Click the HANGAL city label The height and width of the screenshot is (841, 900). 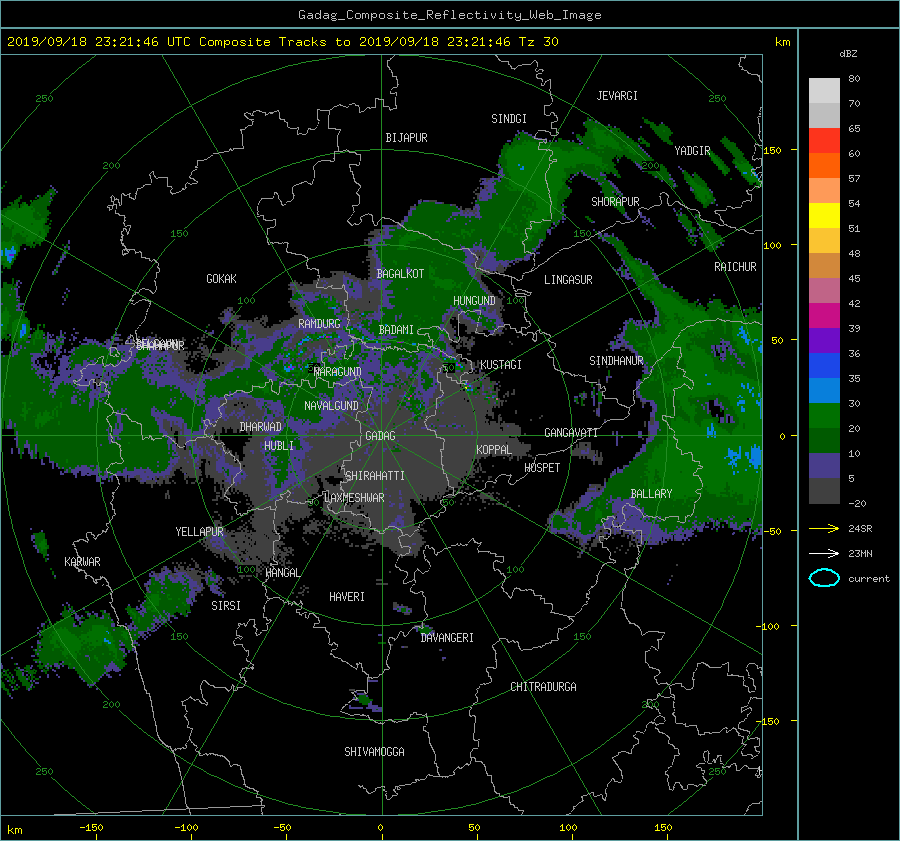click(x=282, y=573)
